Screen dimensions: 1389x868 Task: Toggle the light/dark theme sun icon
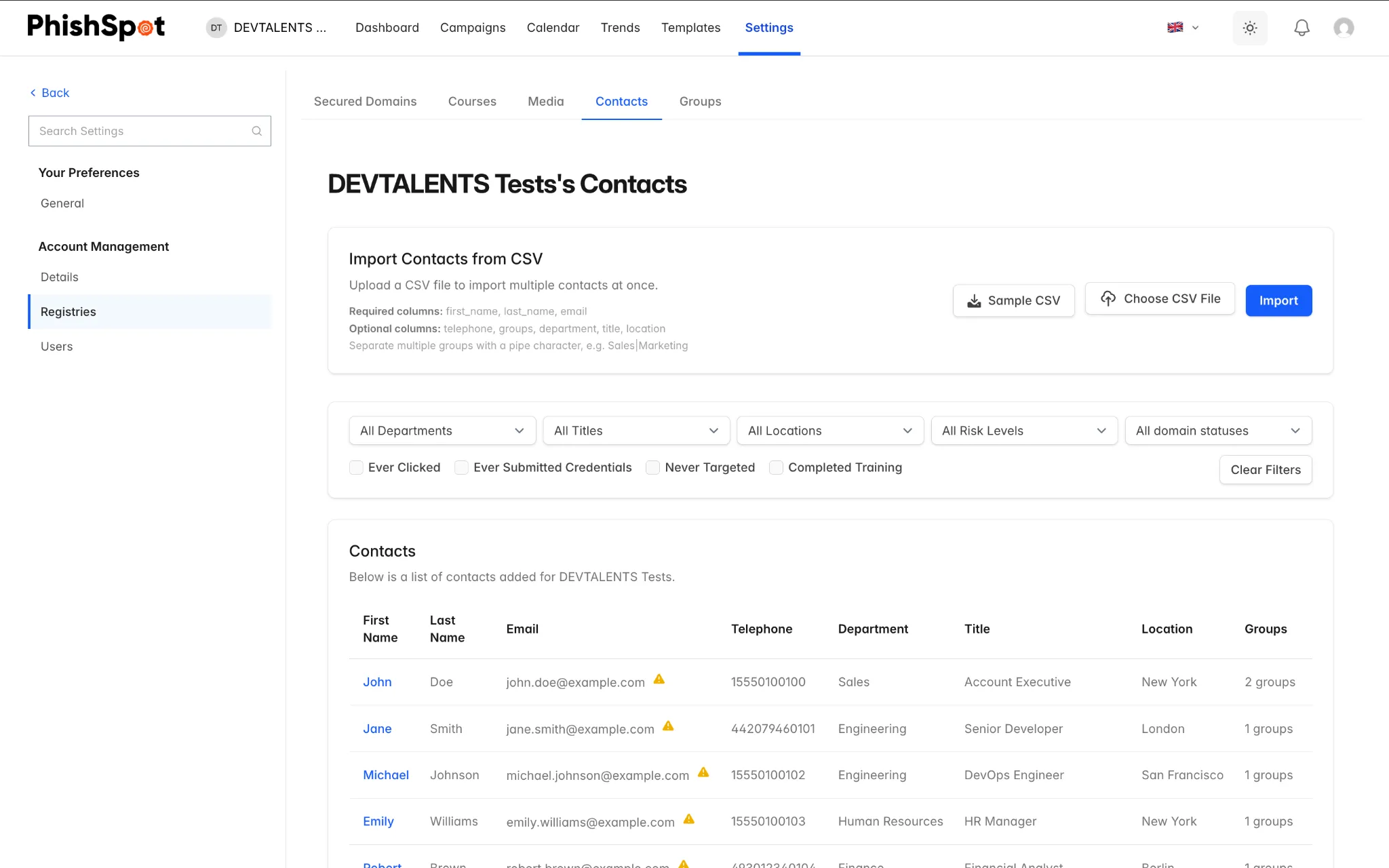(x=1250, y=28)
